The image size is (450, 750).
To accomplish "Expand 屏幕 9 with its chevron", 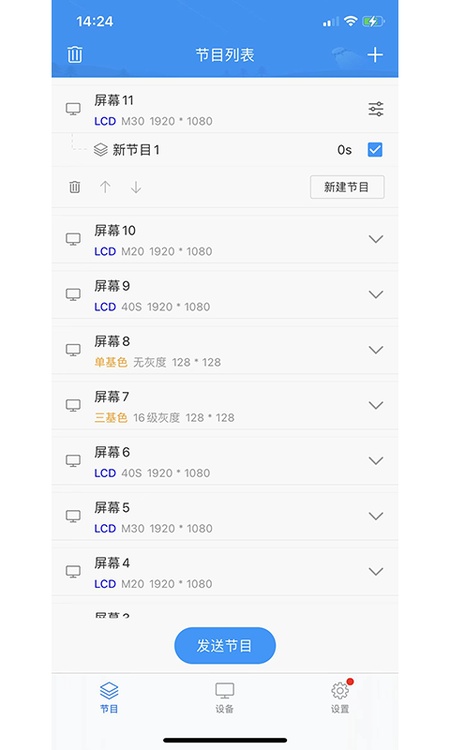I will tap(376, 294).
